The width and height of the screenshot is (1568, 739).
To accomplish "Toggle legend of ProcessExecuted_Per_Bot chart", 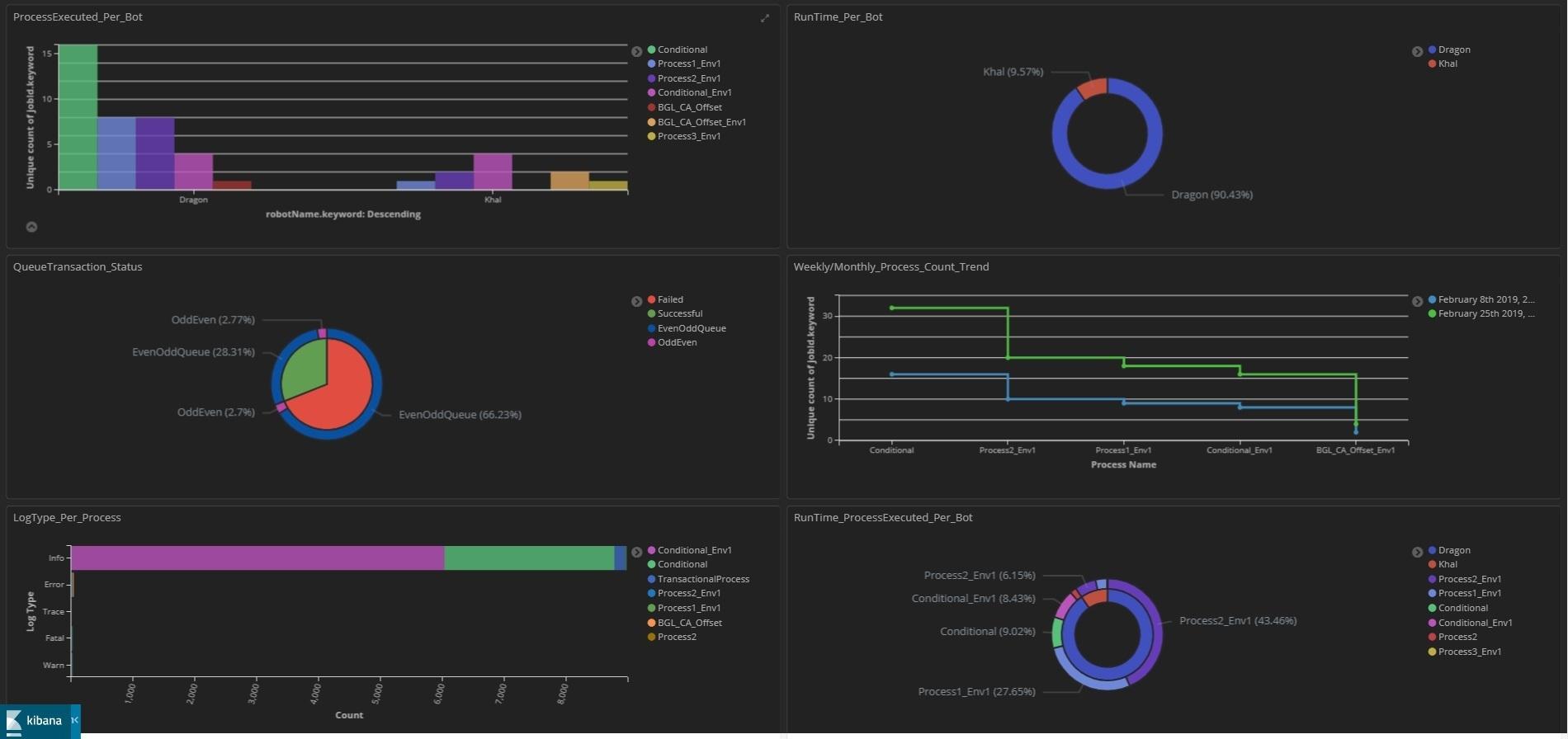I will pyautogui.click(x=636, y=51).
